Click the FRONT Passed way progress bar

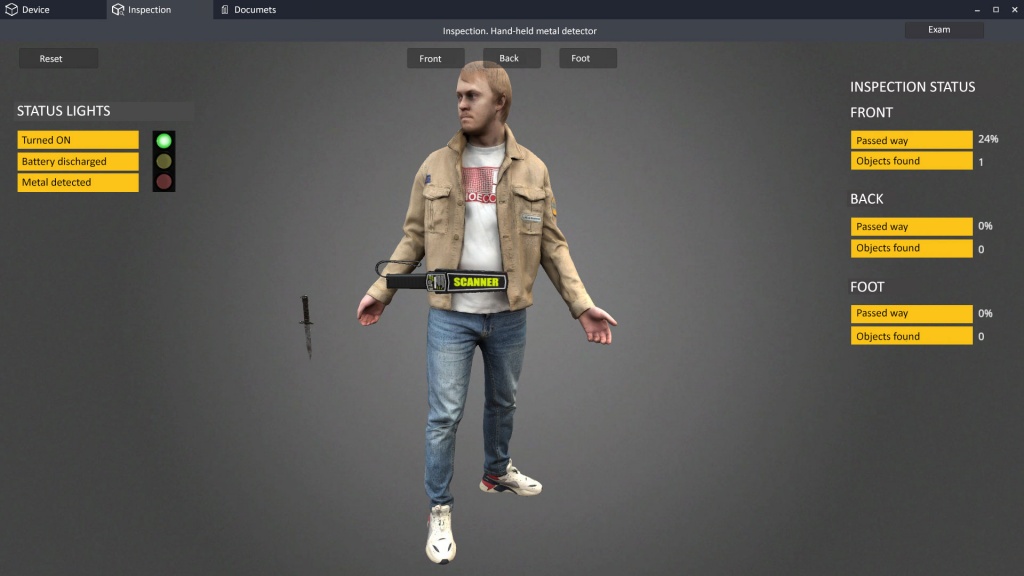[x=910, y=139]
